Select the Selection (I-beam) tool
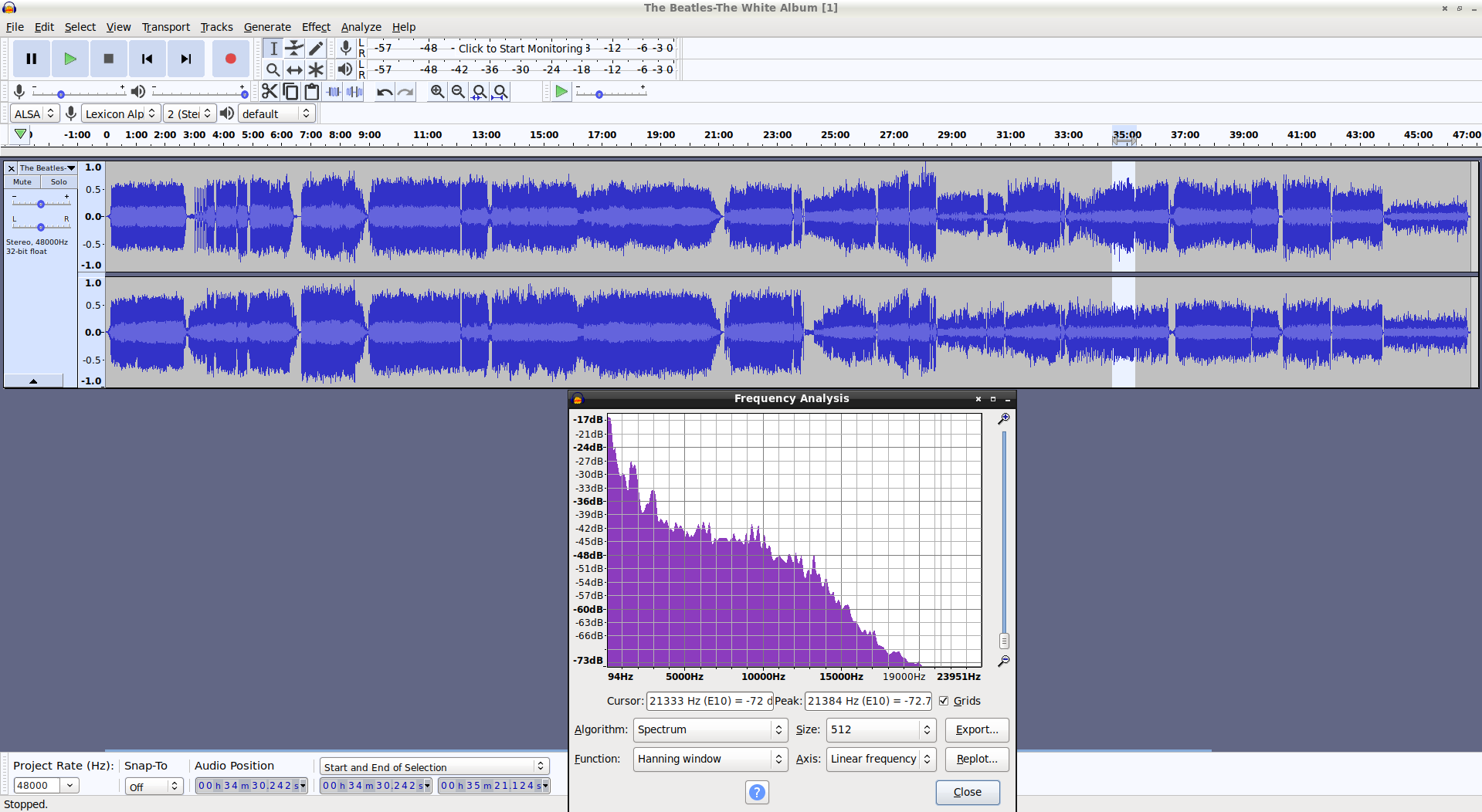This screenshot has height=812, width=1482. [x=273, y=48]
